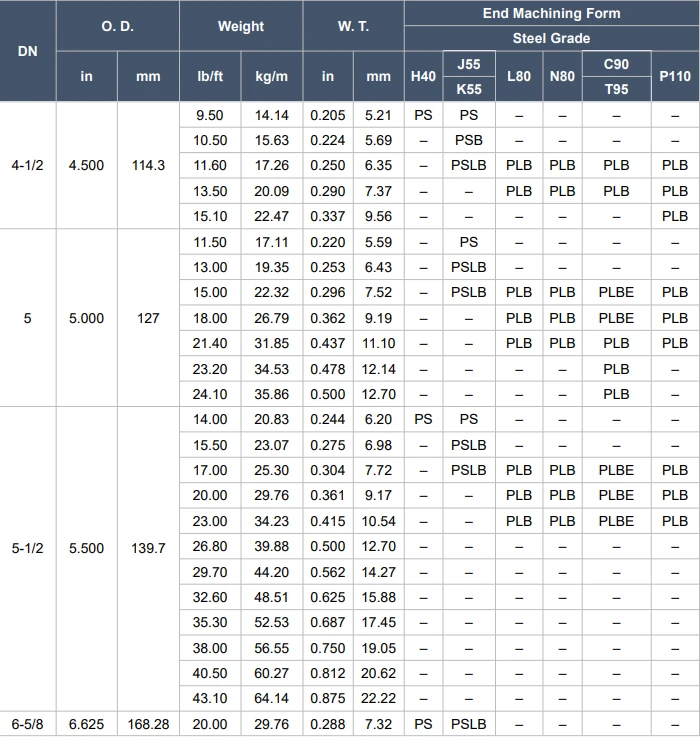700x737 pixels.
Task: Select the C90 grade header
Action: click(x=616, y=63)
